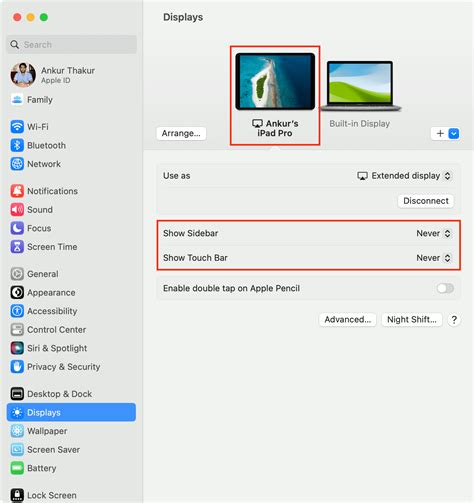
Task: Click the General gear icon
Action: point(17,274)
